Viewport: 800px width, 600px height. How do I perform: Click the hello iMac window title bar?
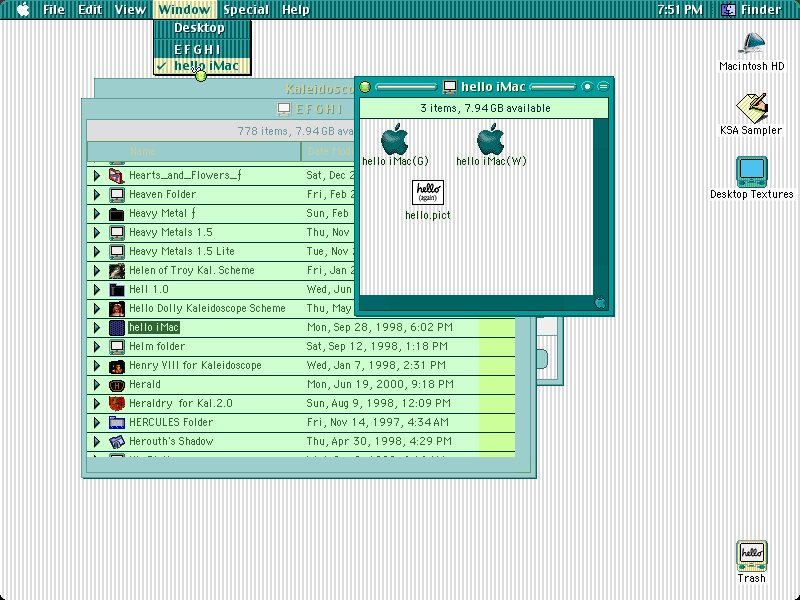coord(485,87)
